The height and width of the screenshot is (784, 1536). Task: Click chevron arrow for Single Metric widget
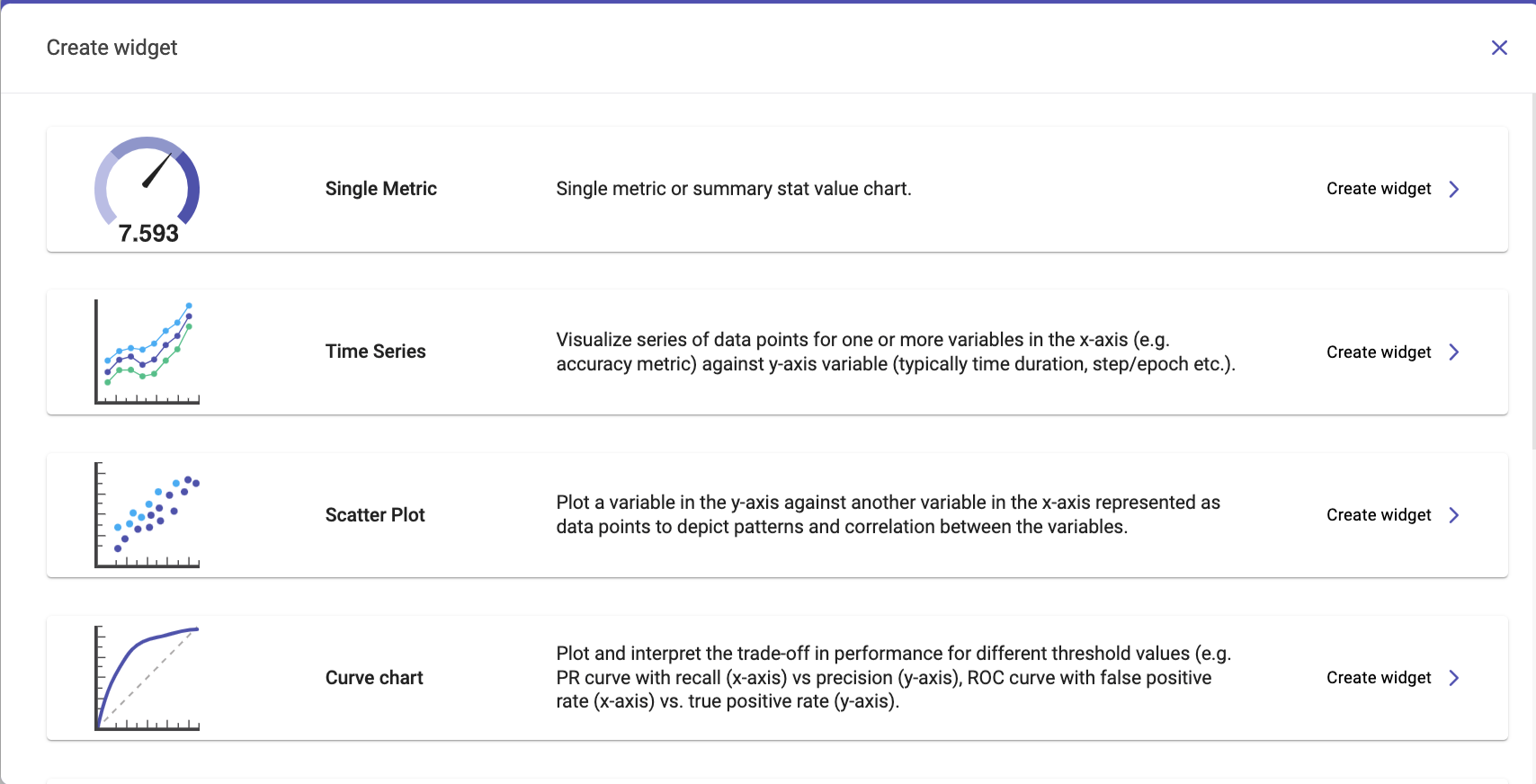pos(1454,189)
